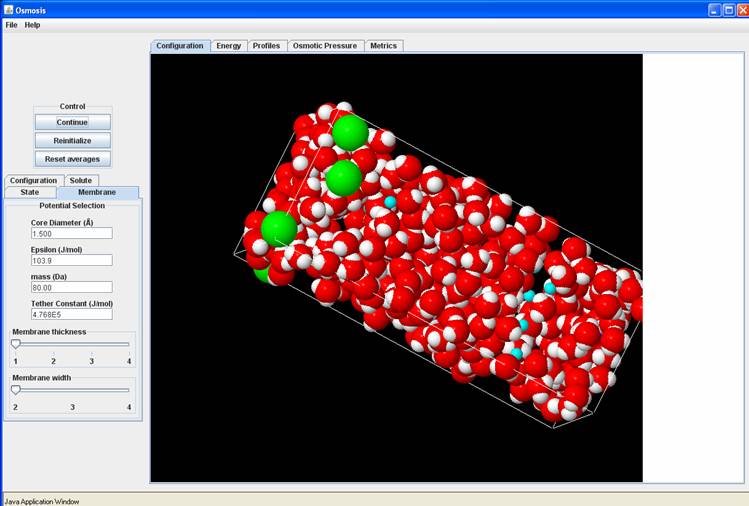Click the Osmosis app icon in title bar

(9, 9)
